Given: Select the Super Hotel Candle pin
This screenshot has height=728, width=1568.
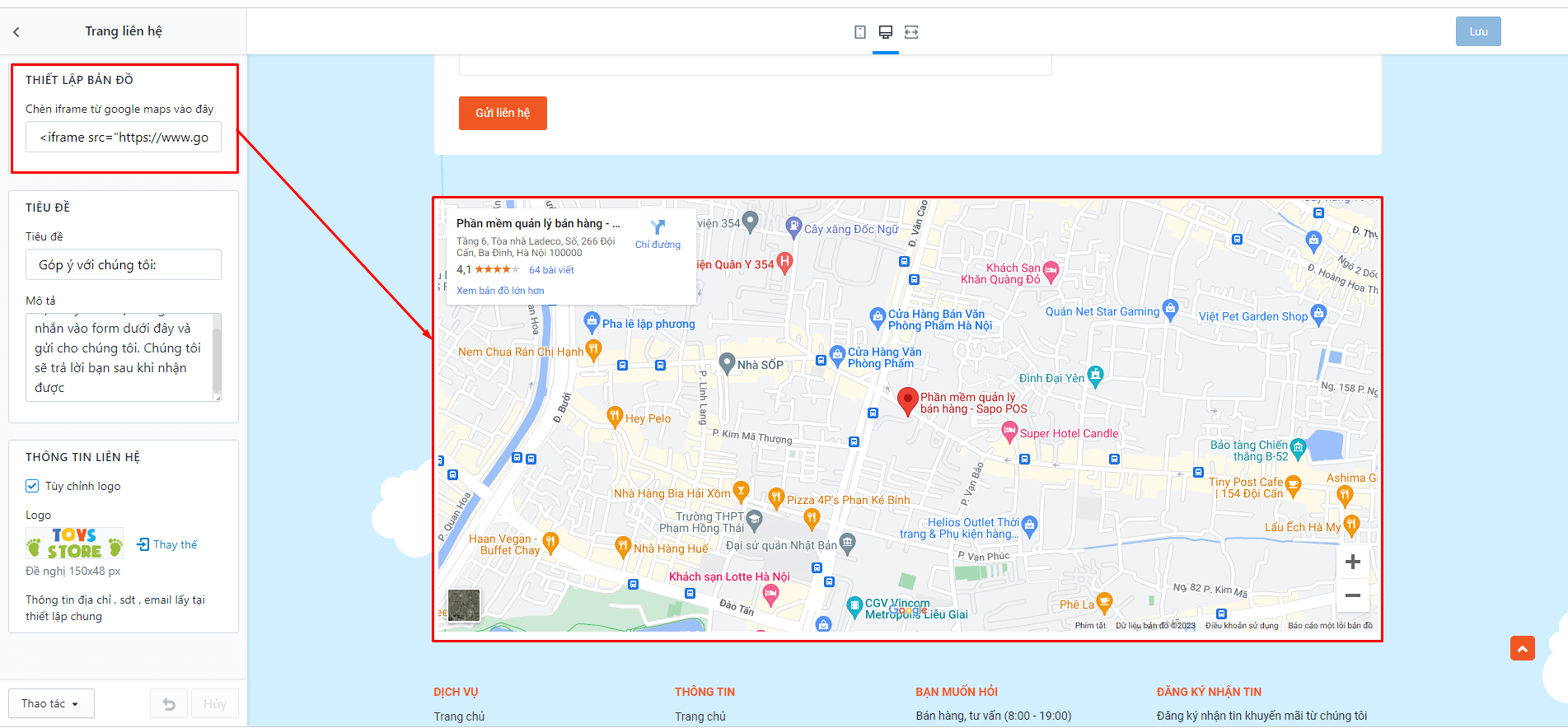Looking at the screenshot, I should (1009, 431).
